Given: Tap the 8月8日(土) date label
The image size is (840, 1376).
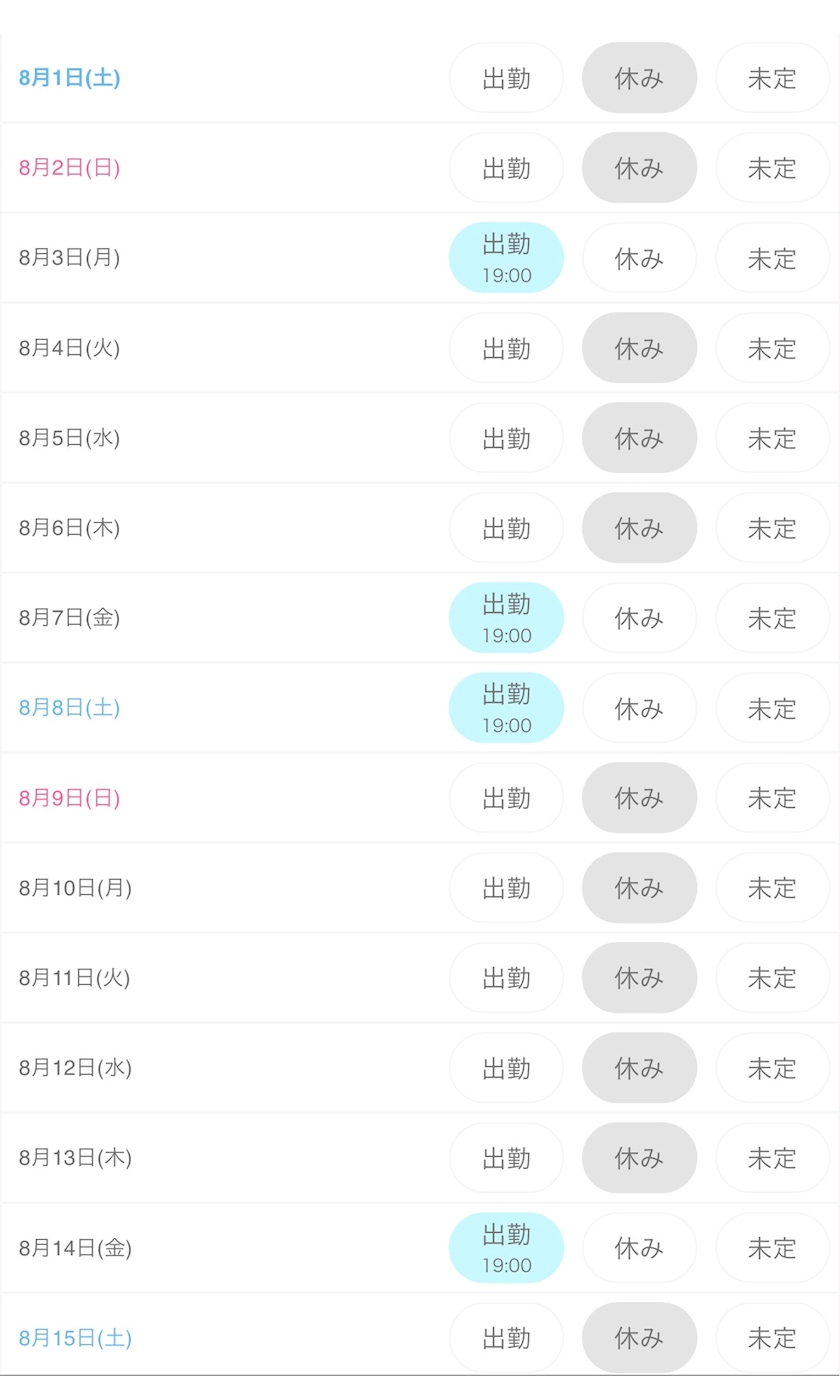Looking at the screenshot, I should point(69,708).
